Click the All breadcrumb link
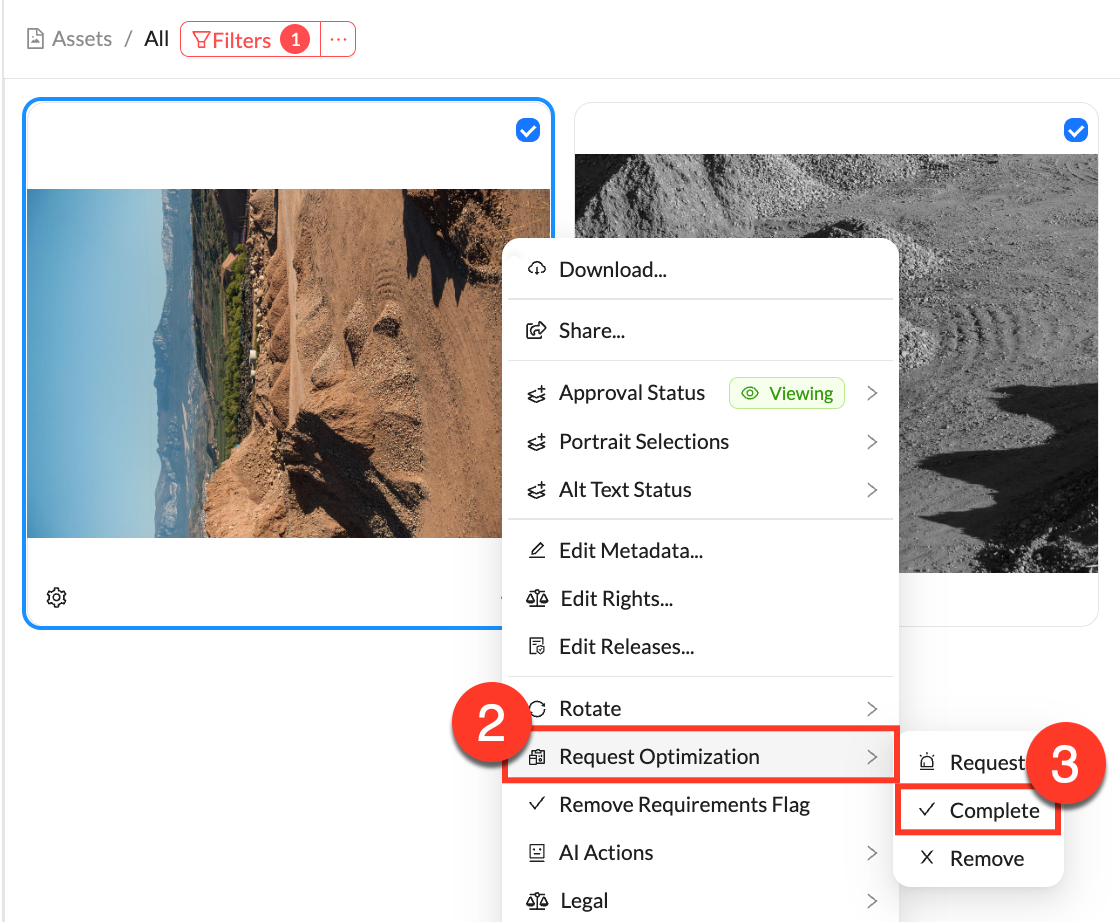The height and width of the screenshot is (922, 1120). tap(157, 39)
